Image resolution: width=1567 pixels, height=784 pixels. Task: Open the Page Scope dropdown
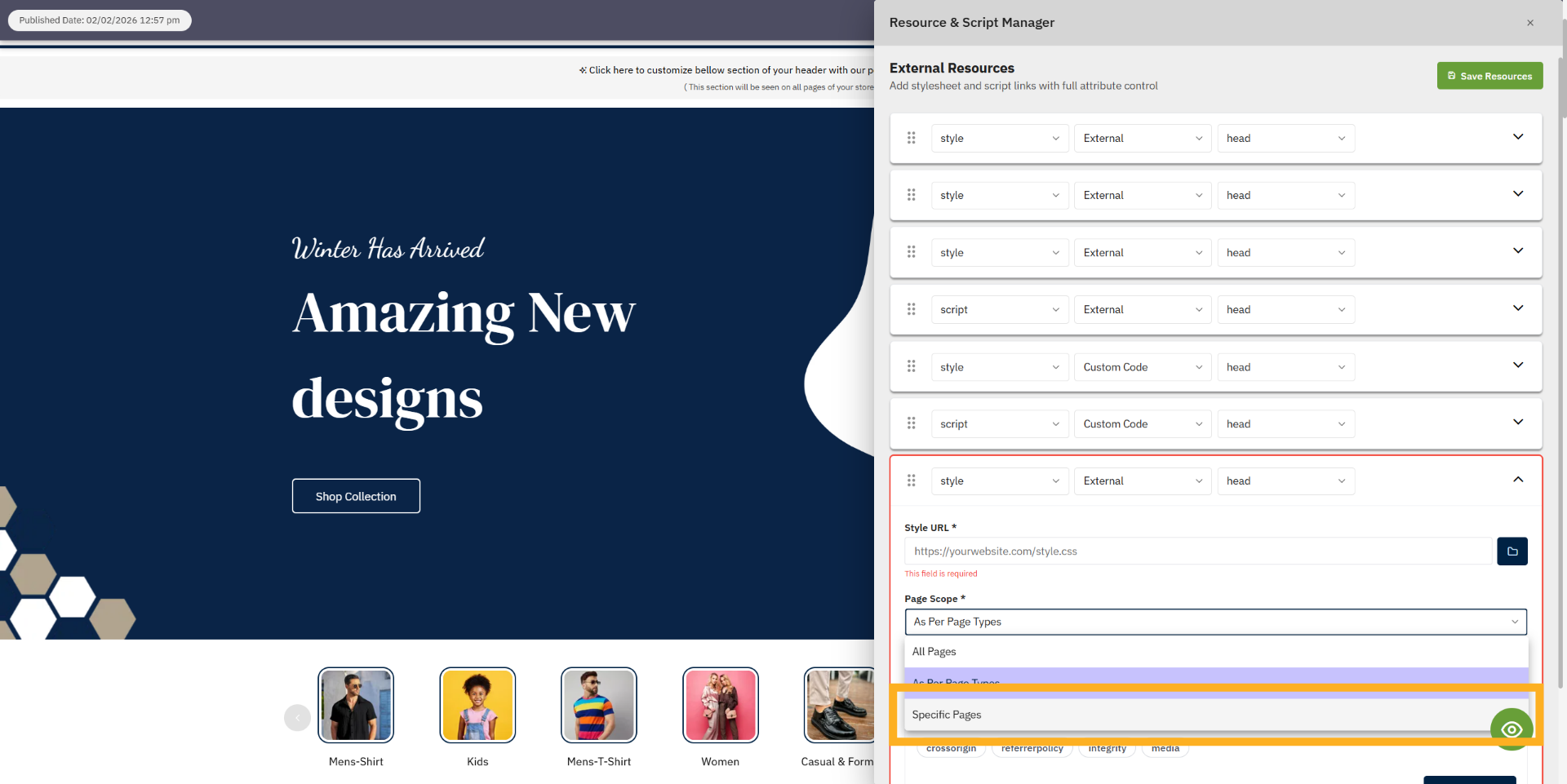[1215, 622]
